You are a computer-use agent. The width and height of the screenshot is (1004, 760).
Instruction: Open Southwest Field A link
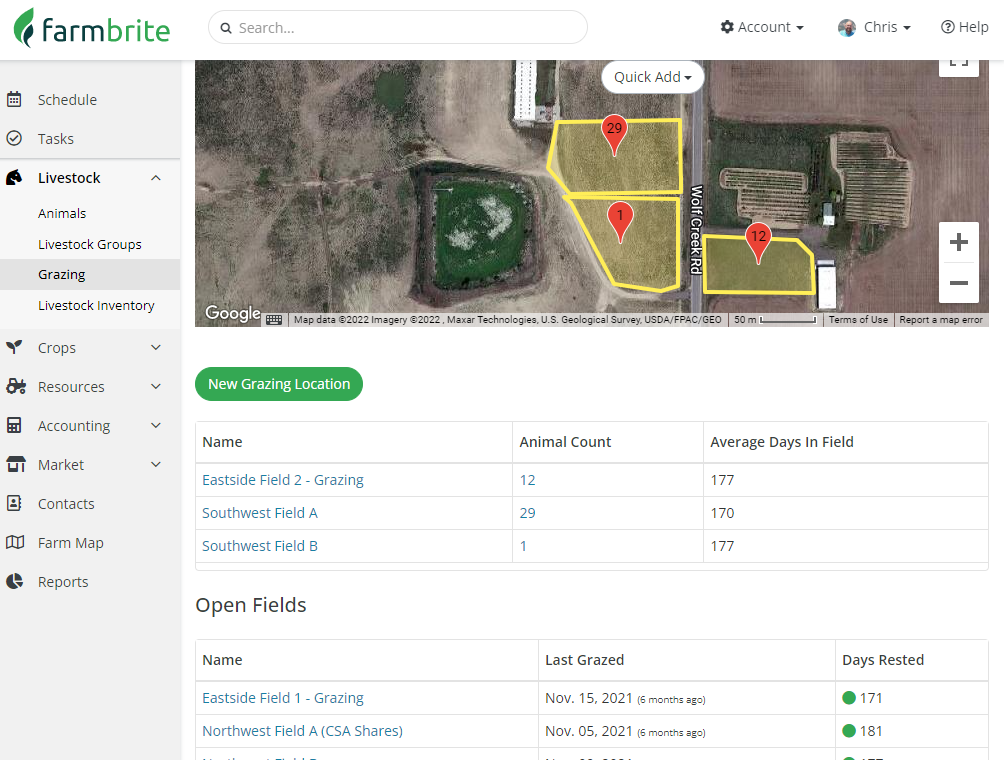[260, 513]
